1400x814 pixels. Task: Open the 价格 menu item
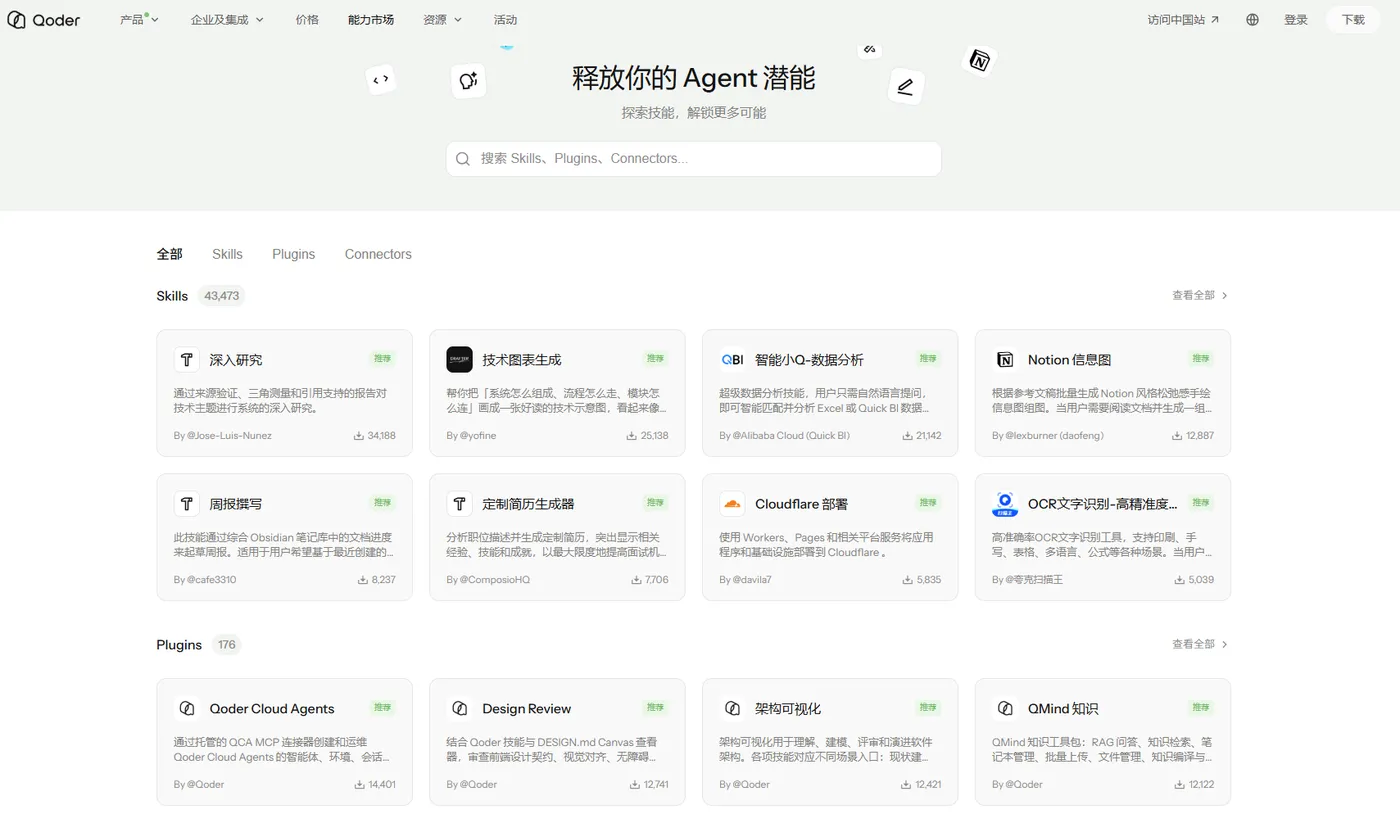coord(307,20)
